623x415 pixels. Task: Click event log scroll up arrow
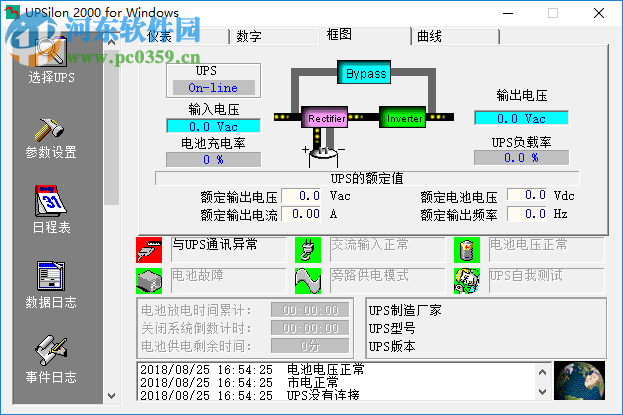tap(543, 372)
